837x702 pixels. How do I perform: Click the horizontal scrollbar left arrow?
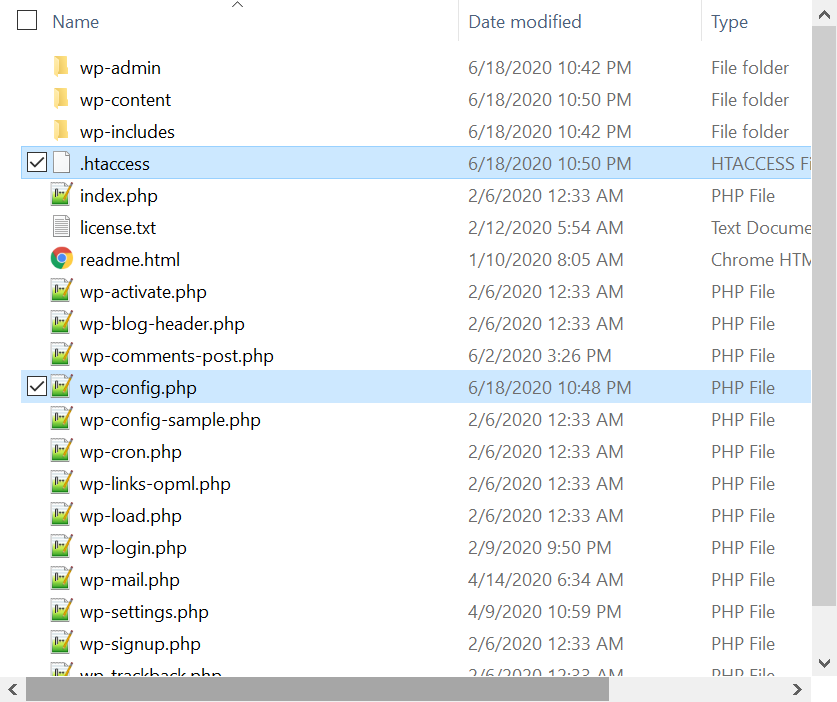[13, 689]
